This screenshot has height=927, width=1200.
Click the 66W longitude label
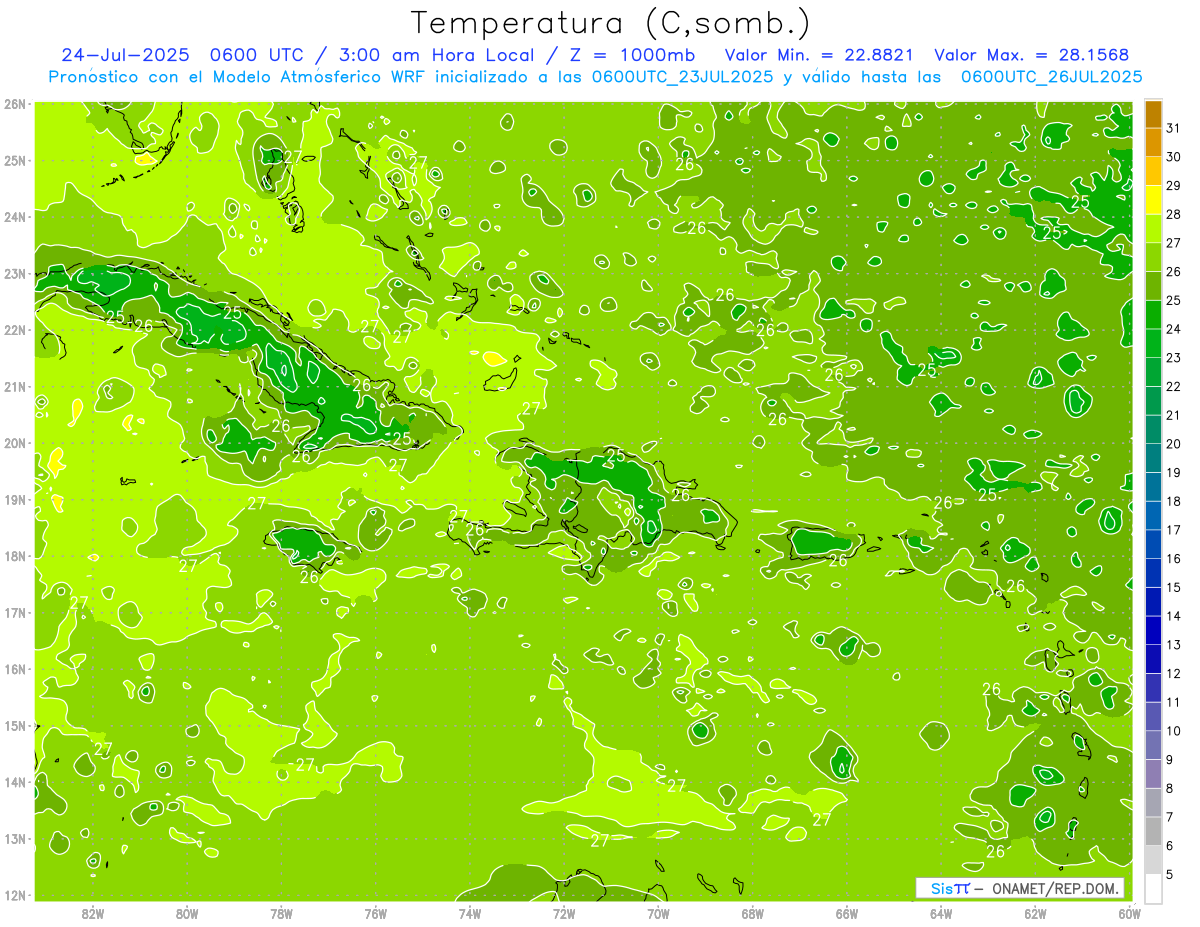click(847, 913)
